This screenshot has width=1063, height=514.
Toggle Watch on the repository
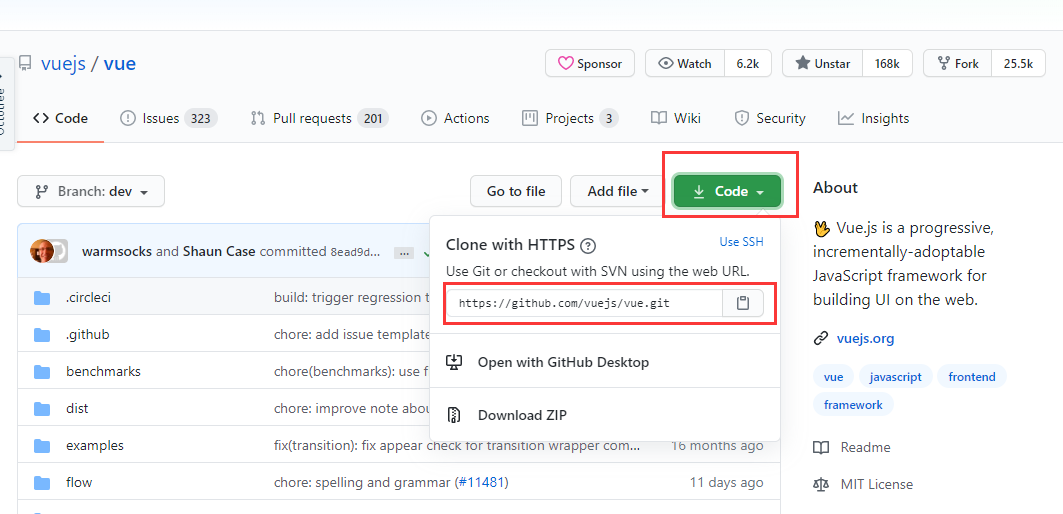coord(685,64)
